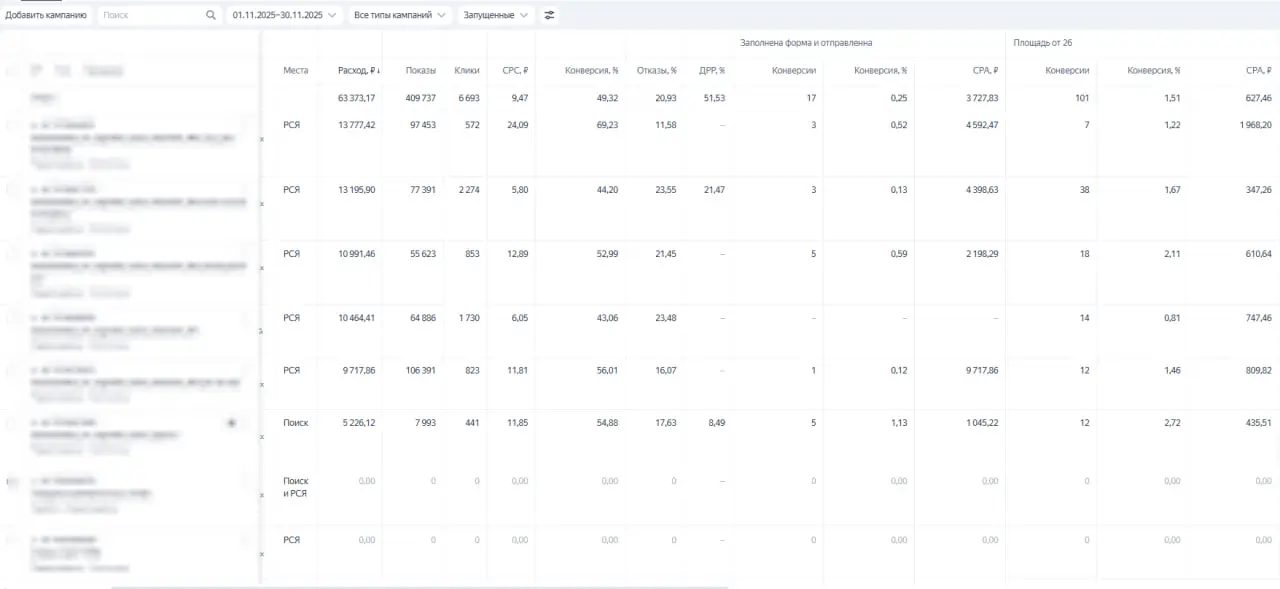
Task: Click the magnifier icon in the search box
Action: (x=210, y=15)
